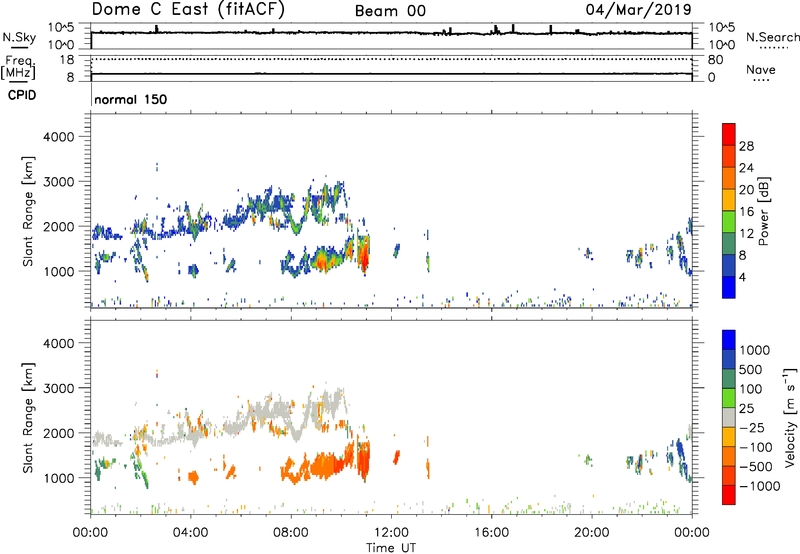Click "Slant Range [km]" label of velocity panel
The height and width of the screenshot is (554, 800).
(28, 418)
